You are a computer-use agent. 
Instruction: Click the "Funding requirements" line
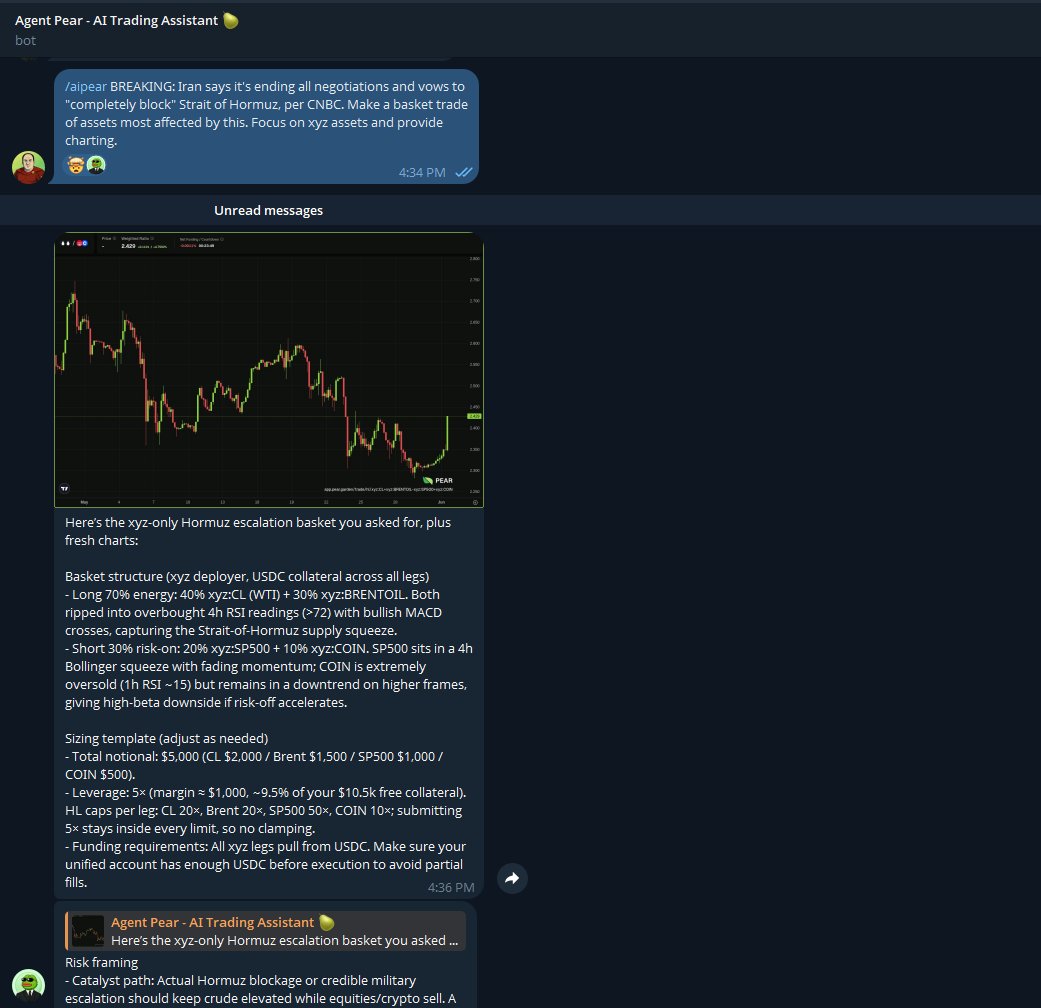pyautogui.click(x=266, y=847)
